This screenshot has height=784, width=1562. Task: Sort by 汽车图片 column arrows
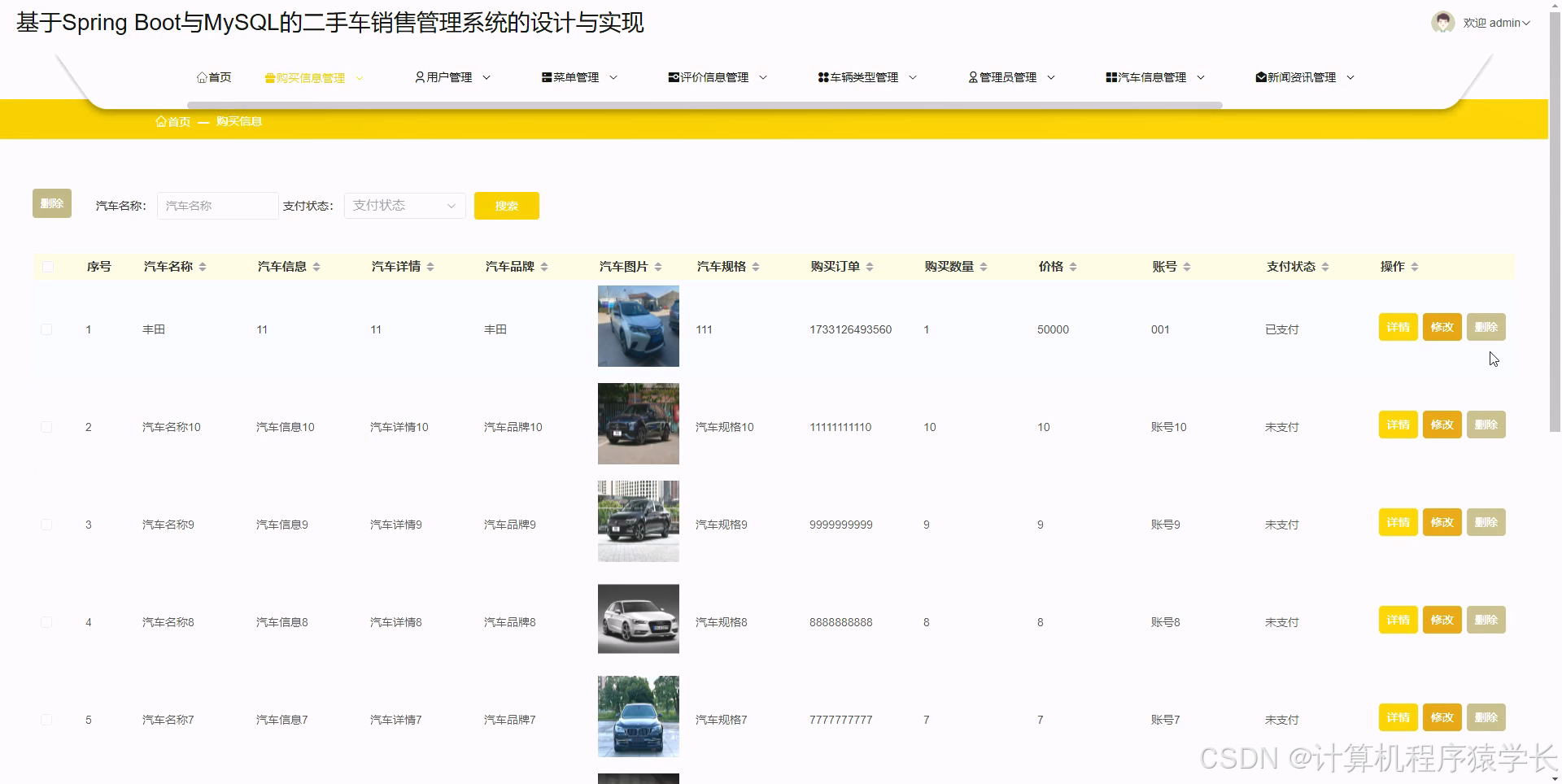click(658, 267)
